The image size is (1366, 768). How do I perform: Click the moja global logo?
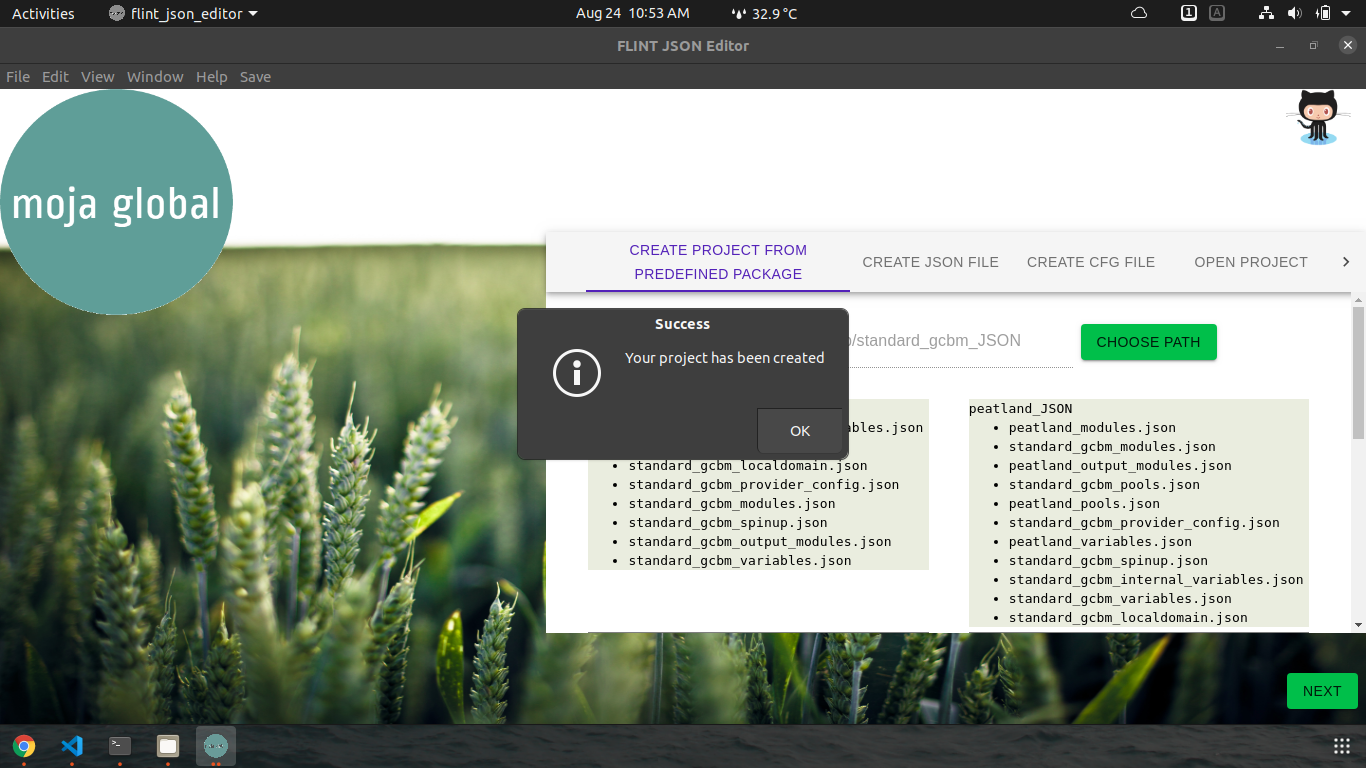pyautogui.click(x=116, y=201)
